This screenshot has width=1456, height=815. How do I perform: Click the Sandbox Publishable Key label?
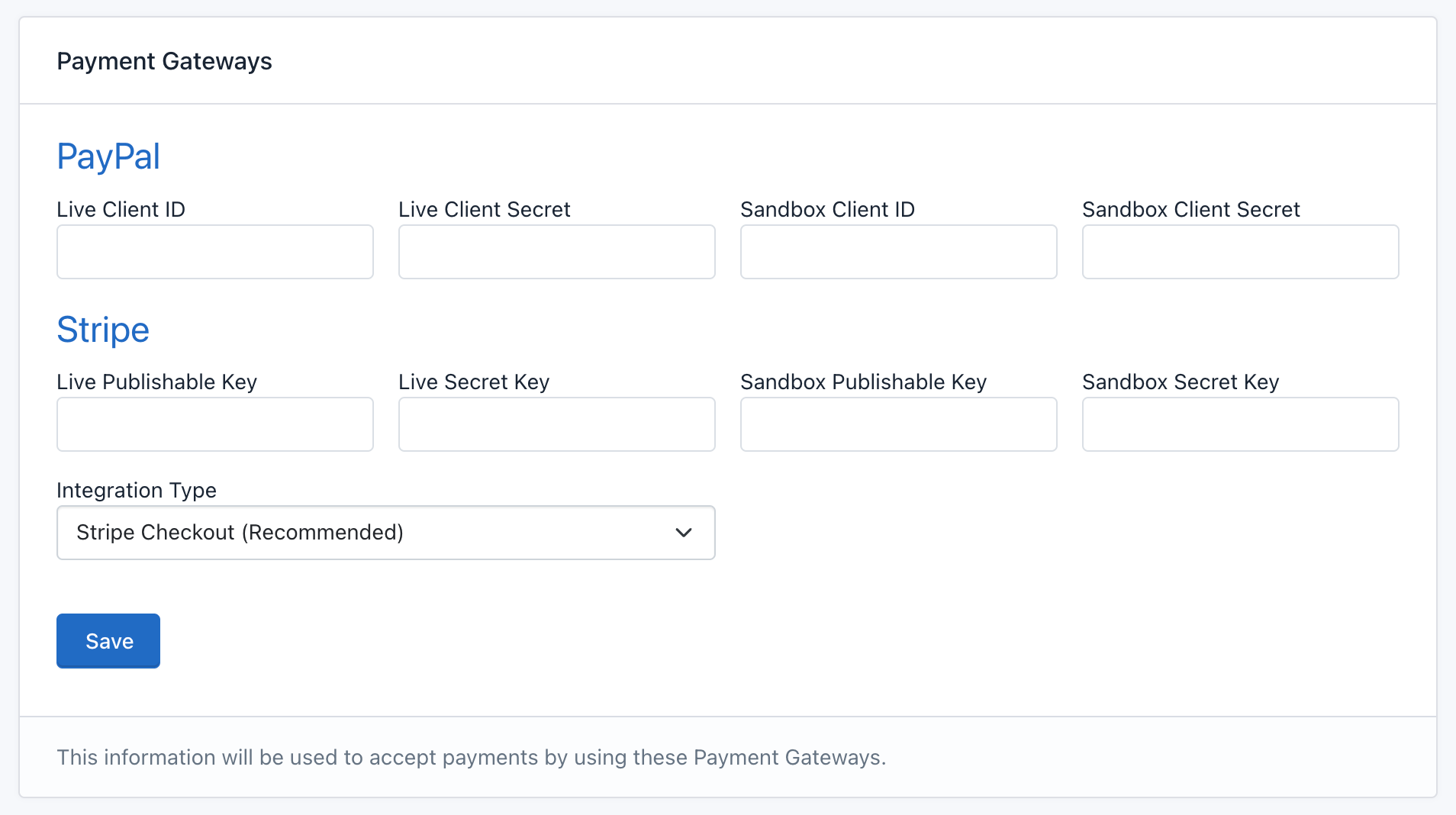[x=863, y=382]
